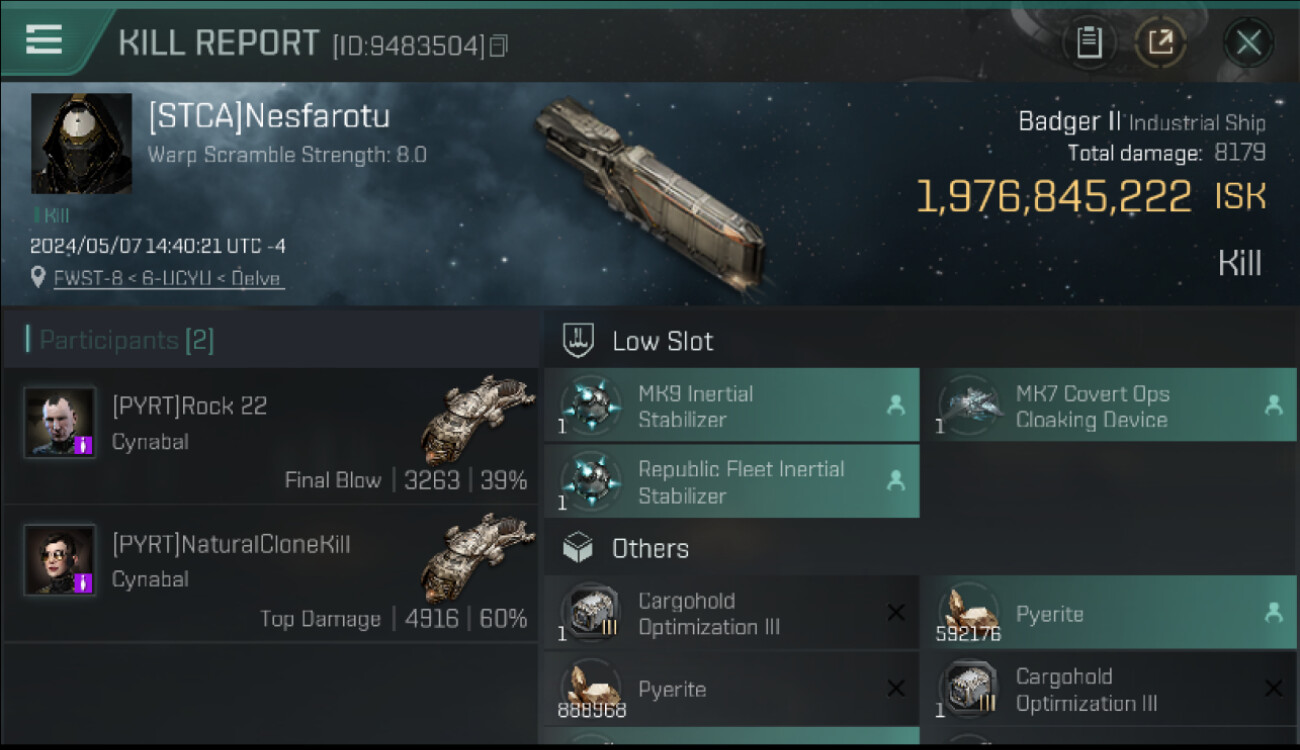Open the FWST-8 location link
Screen dimensions: 1300x750
pyautogui.click(x=166, y=278)
